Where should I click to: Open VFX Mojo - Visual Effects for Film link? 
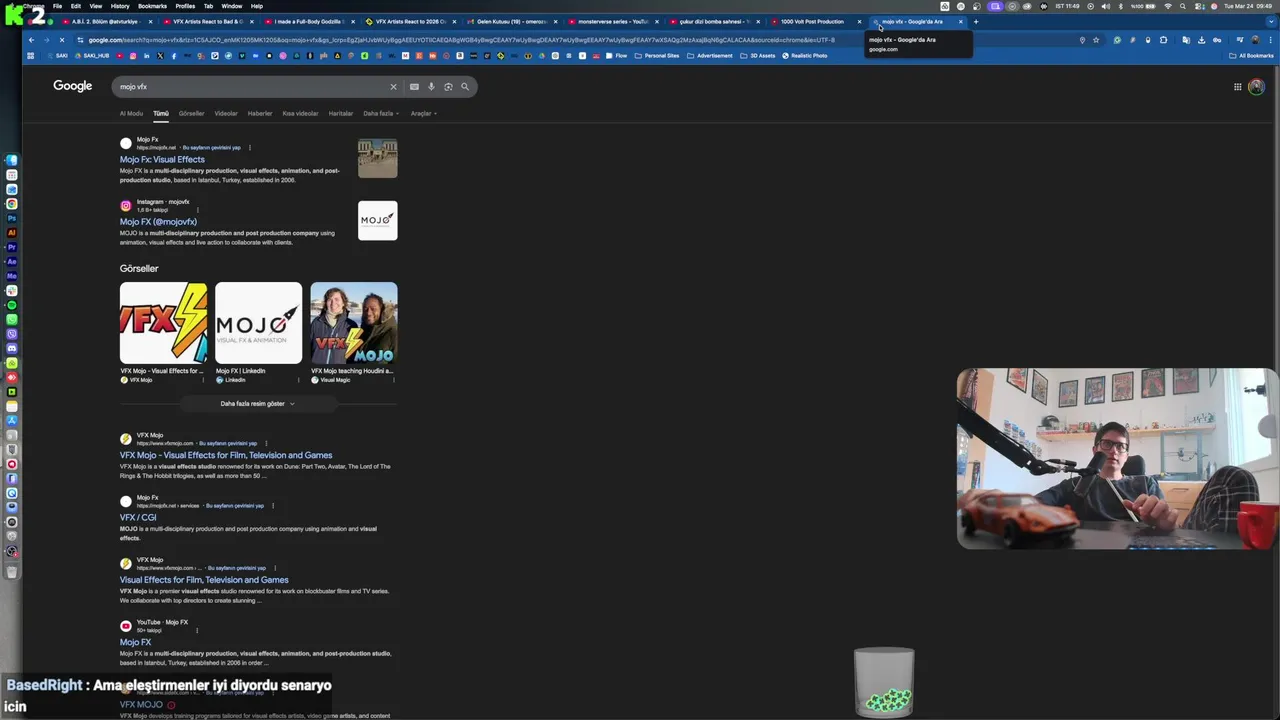pos(226,455)
